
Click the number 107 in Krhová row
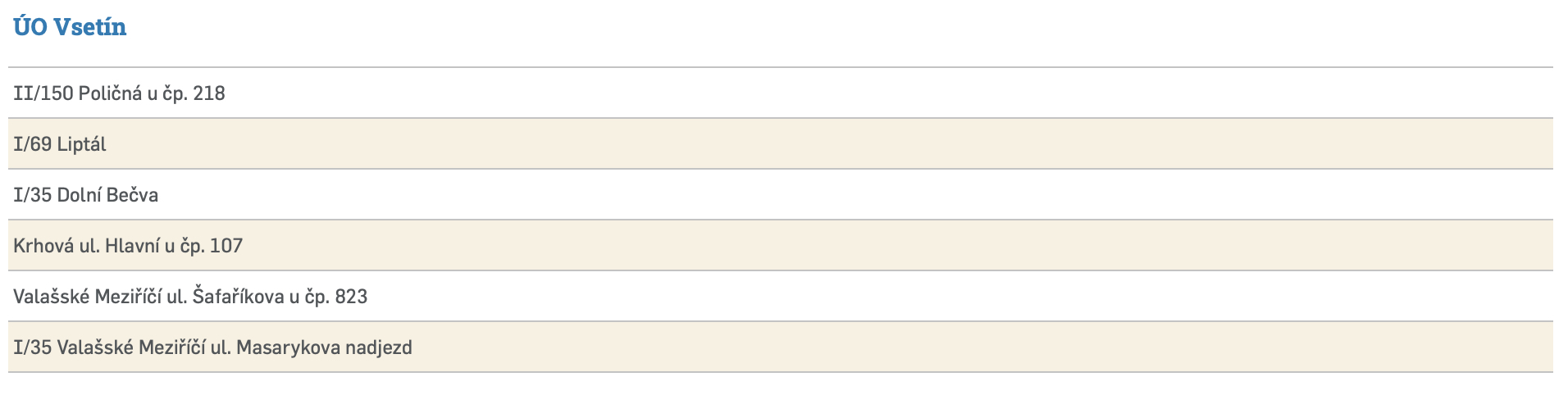pos(226,246)
